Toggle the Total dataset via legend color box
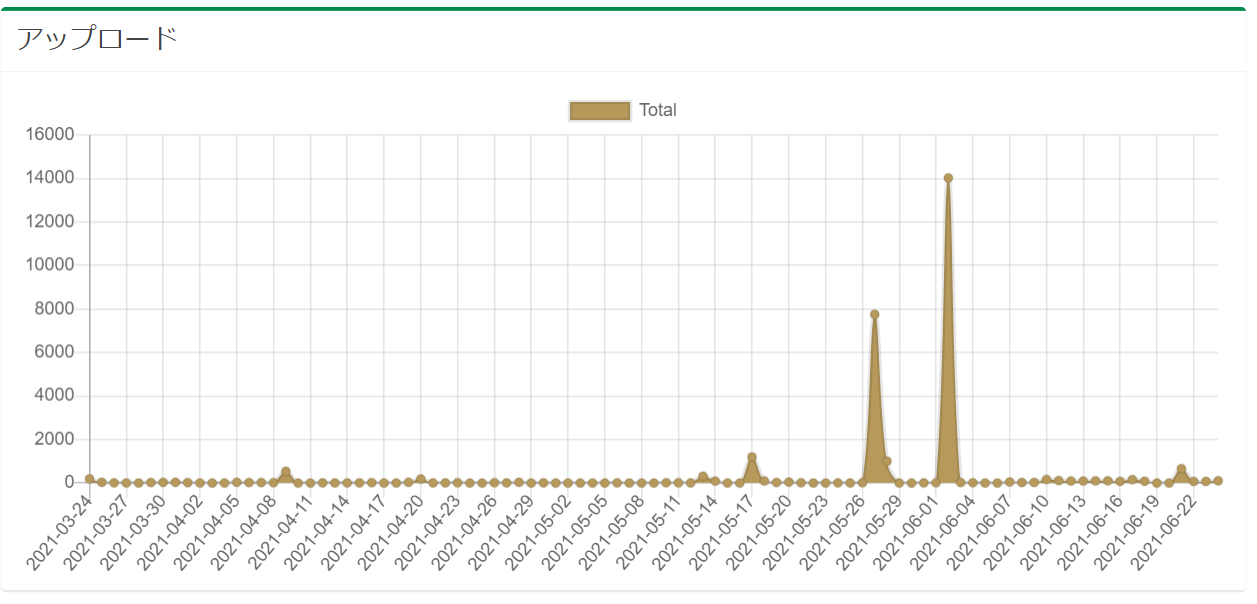 pyautogui.click(x=600, y=111)
